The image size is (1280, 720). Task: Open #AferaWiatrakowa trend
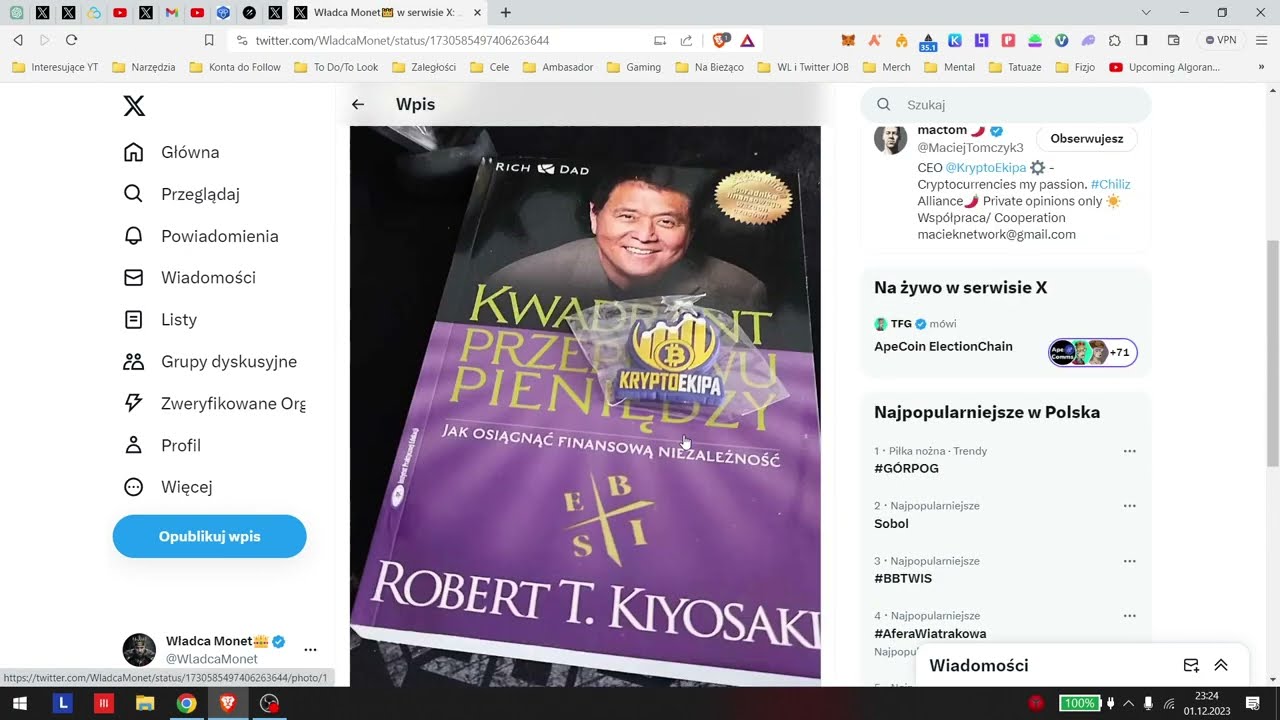click(x=930, y=633)
